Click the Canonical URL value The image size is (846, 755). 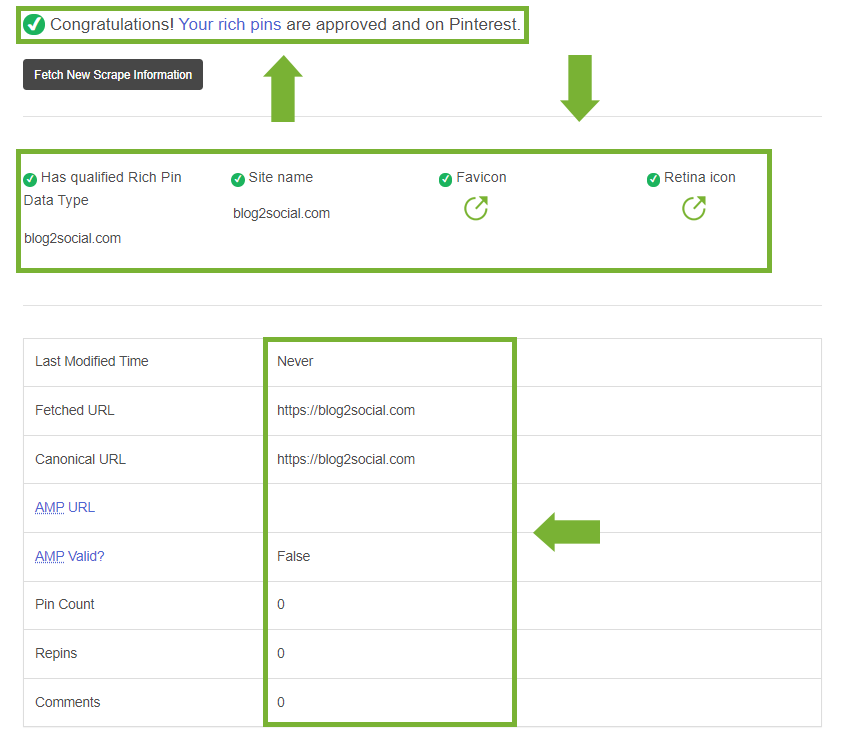pyautogui.click(x=346, y=459)
